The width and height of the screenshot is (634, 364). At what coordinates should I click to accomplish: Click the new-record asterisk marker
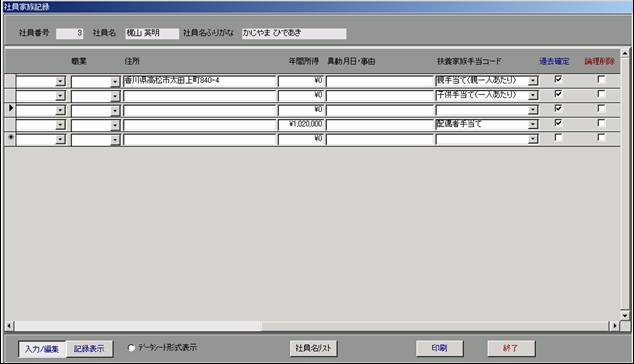click(10, 139)
